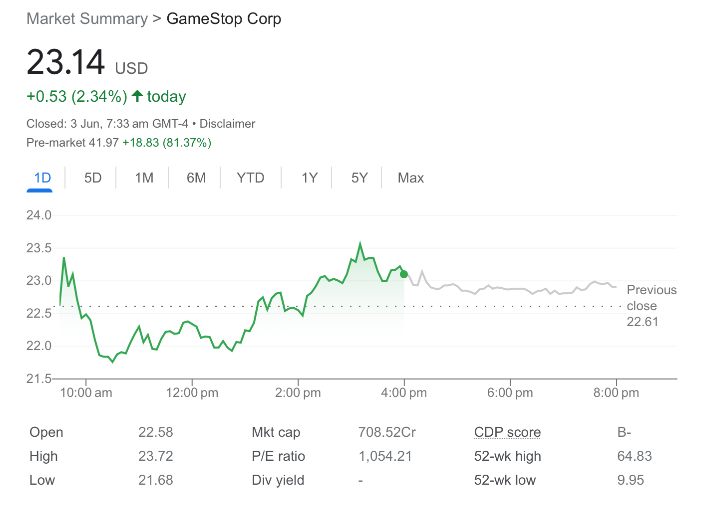The width and height of the screenshot is (703, 512).
Task: Open the Disclaimer link
Action: click(x=227, y=124)
